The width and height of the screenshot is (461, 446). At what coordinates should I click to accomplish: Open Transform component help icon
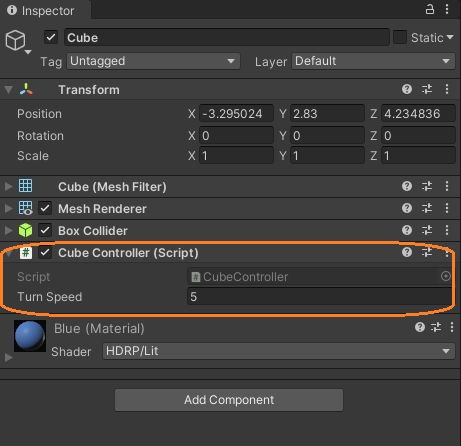[407, 89]
